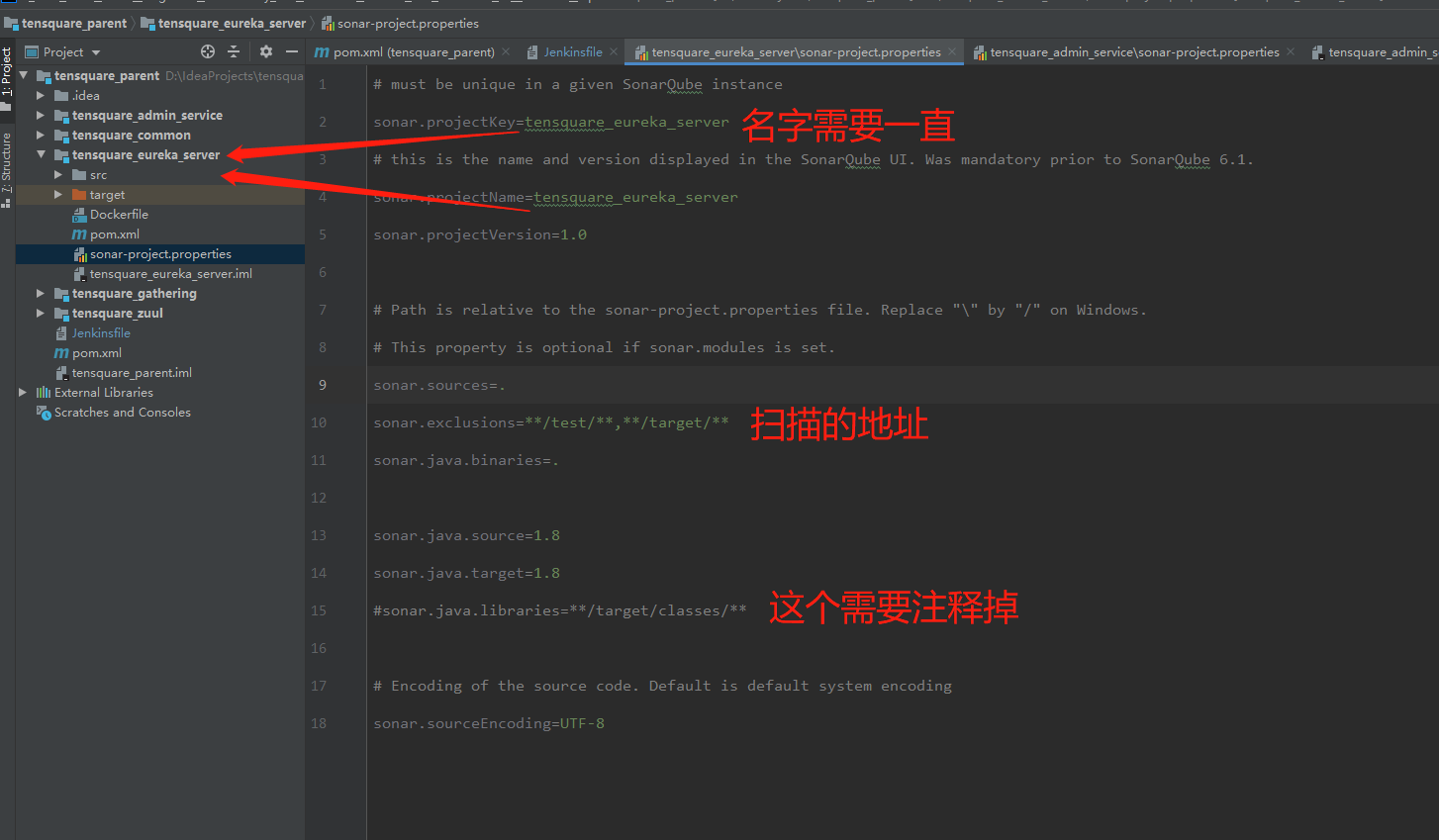Expand the tensquare_zuul module

pyautogui.click(x=41, y=314)
